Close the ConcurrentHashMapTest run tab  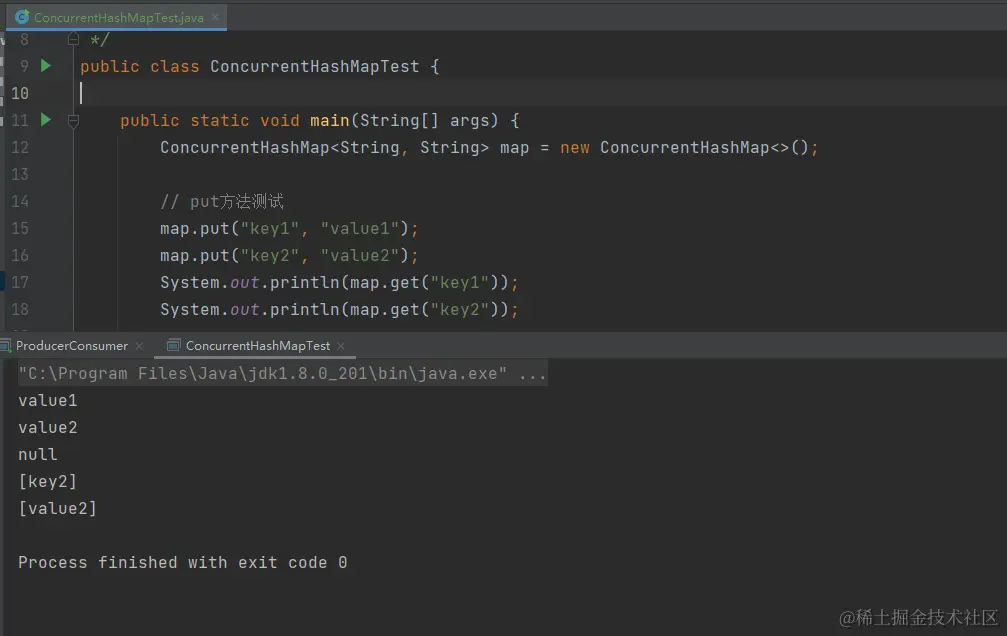click(341, 346)
